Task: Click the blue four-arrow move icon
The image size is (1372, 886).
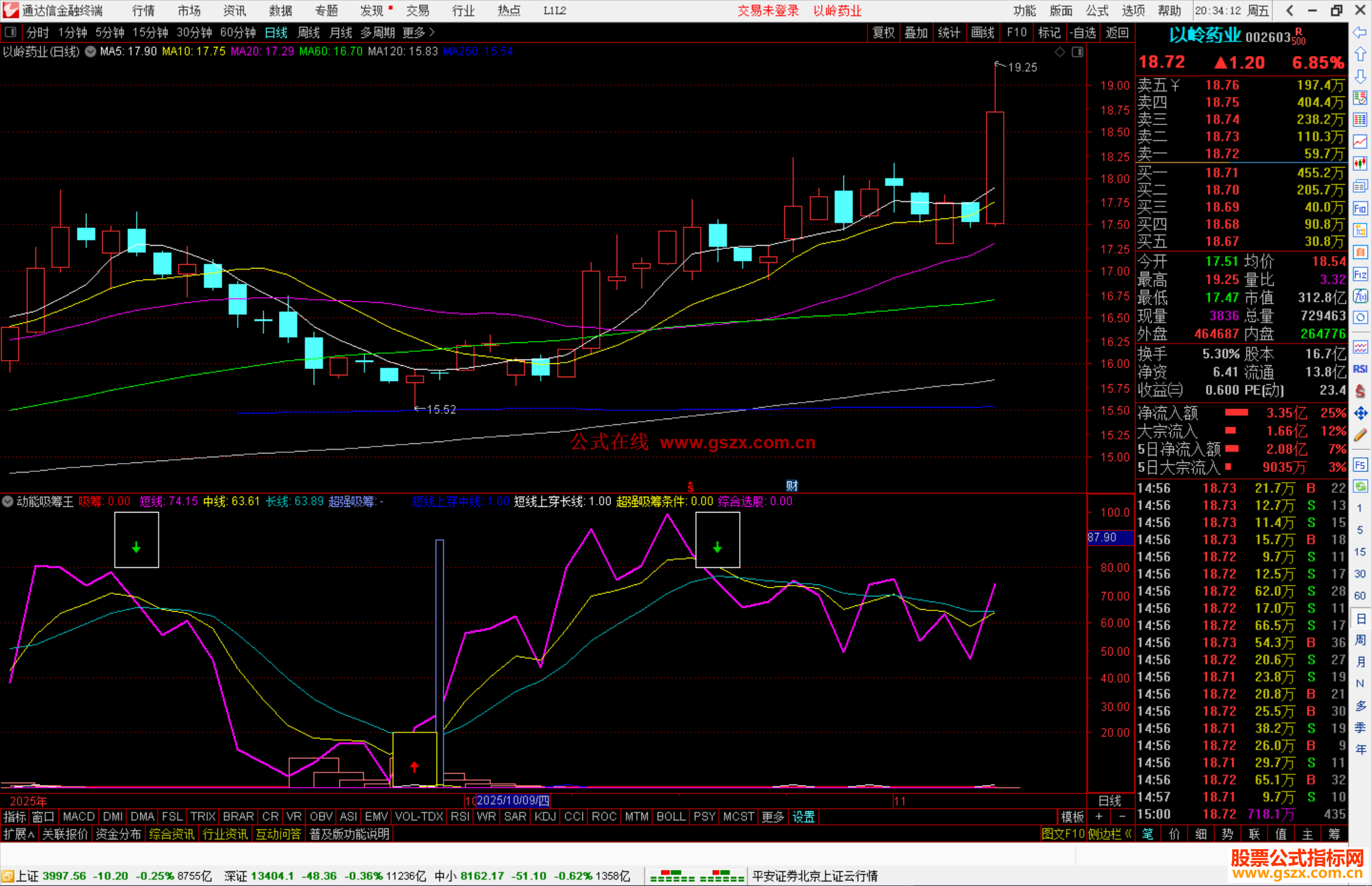Action: tap(1360, 413)
